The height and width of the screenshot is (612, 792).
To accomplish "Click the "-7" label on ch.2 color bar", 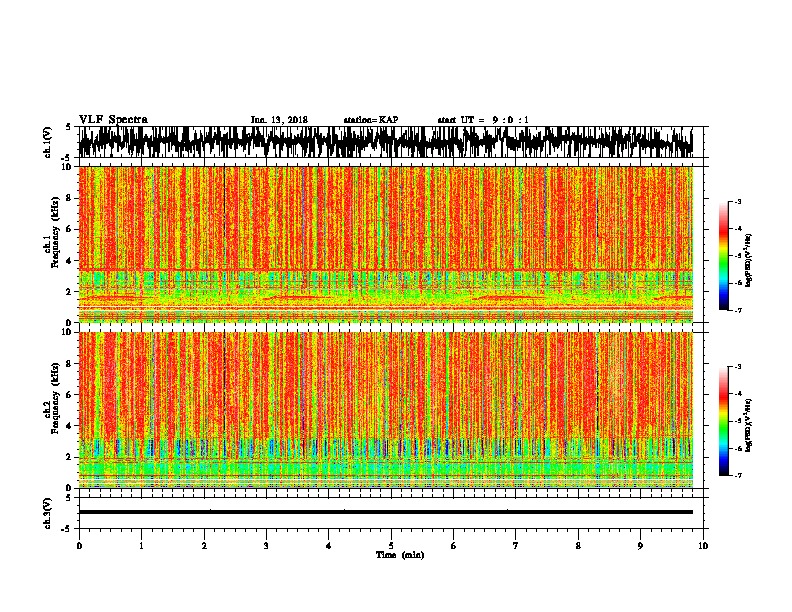I will pyautogui.click(x=738, y=475).
